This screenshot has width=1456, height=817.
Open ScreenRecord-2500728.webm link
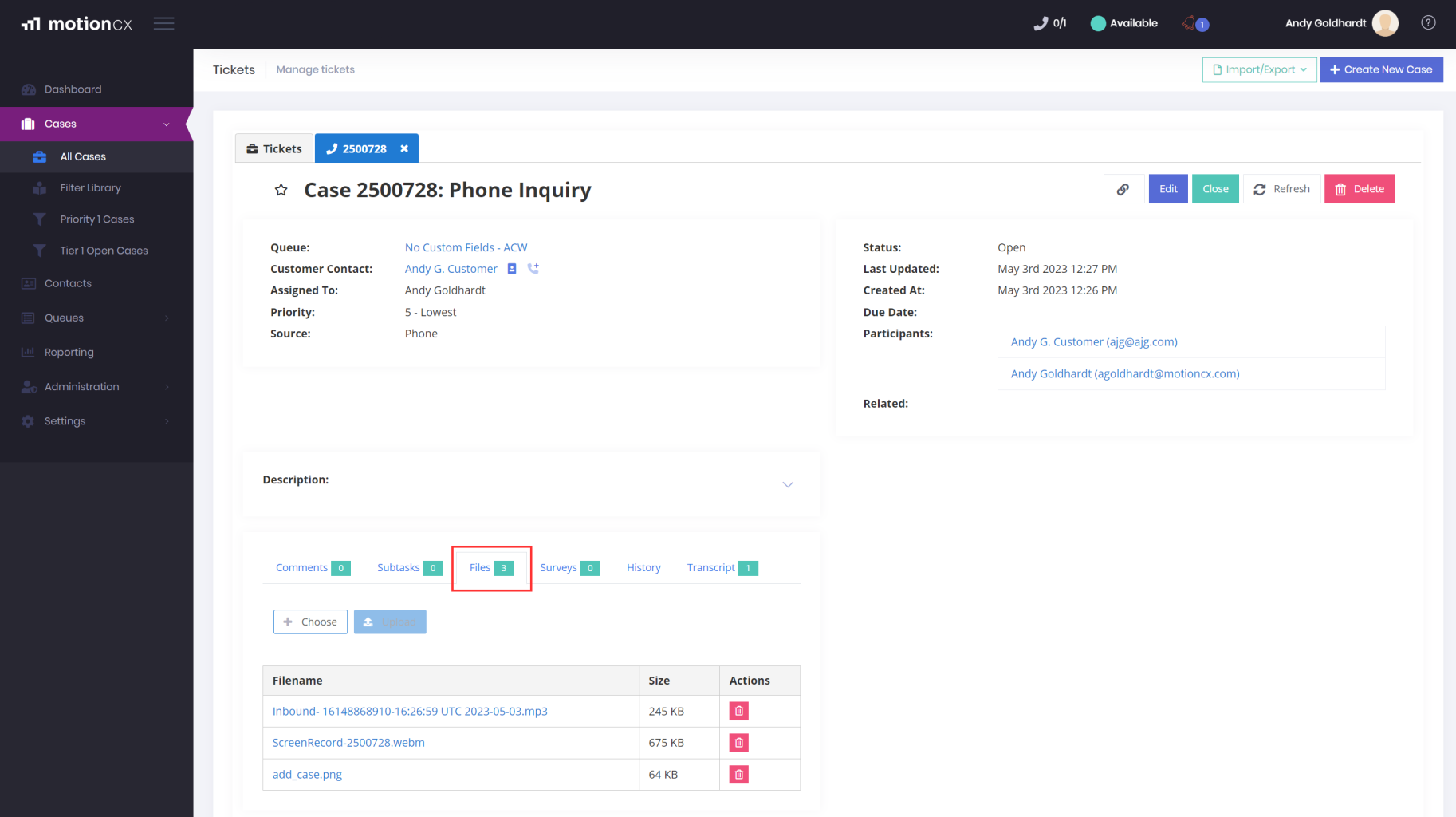348,743
